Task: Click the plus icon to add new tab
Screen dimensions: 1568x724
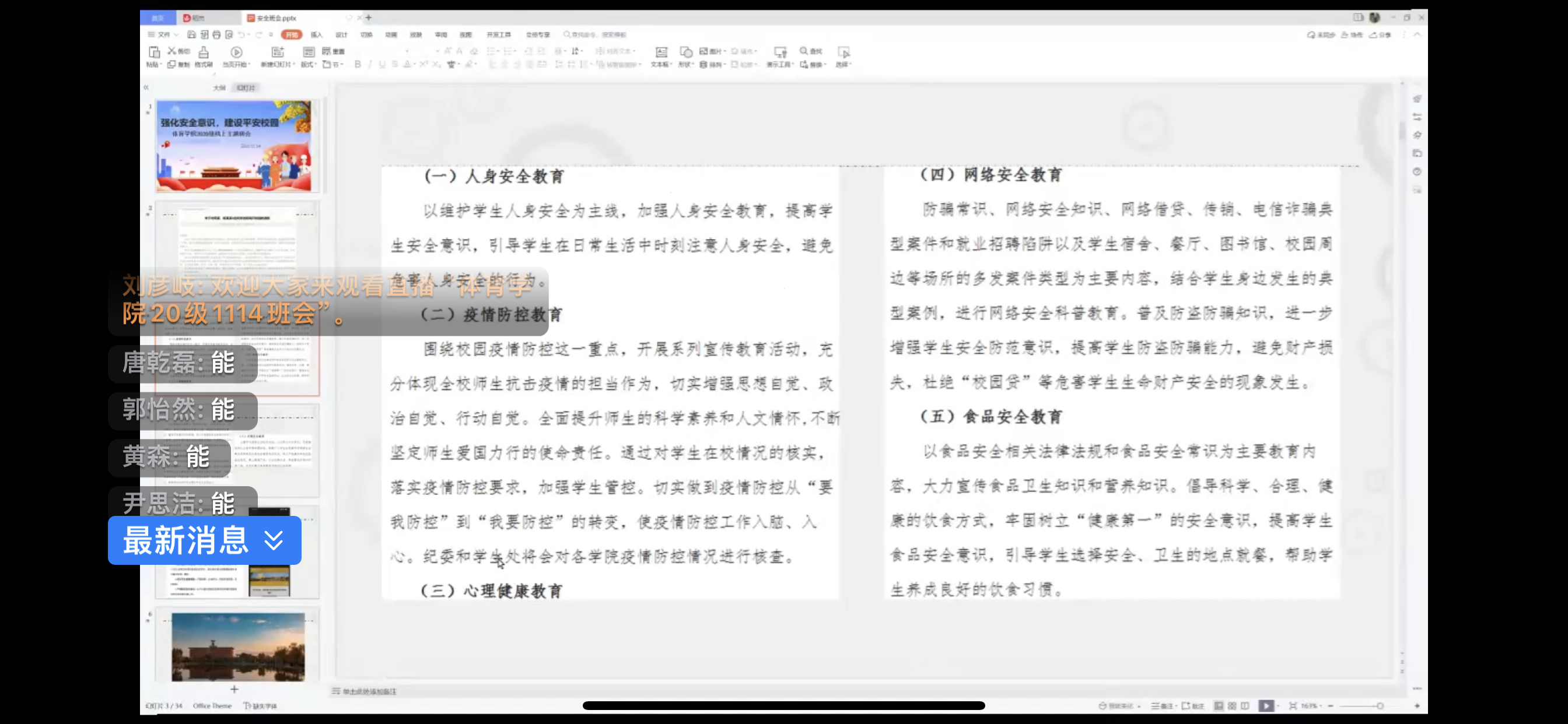Action: click(369, 17)
